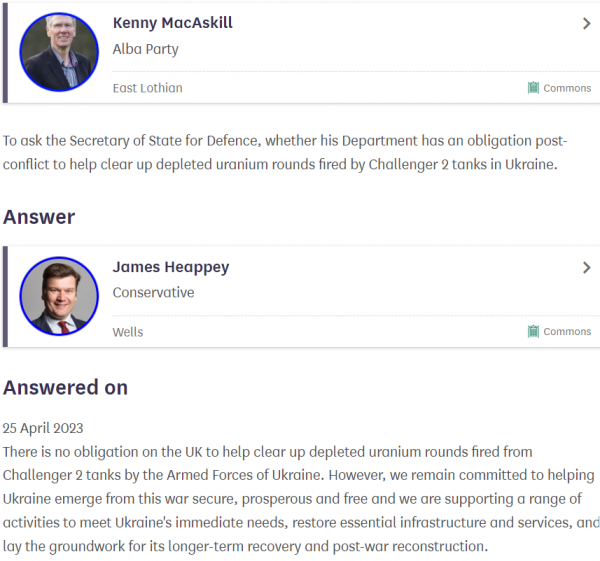
Task: Open Kenny MacAskill name link
Action: [x=173, y=23]
